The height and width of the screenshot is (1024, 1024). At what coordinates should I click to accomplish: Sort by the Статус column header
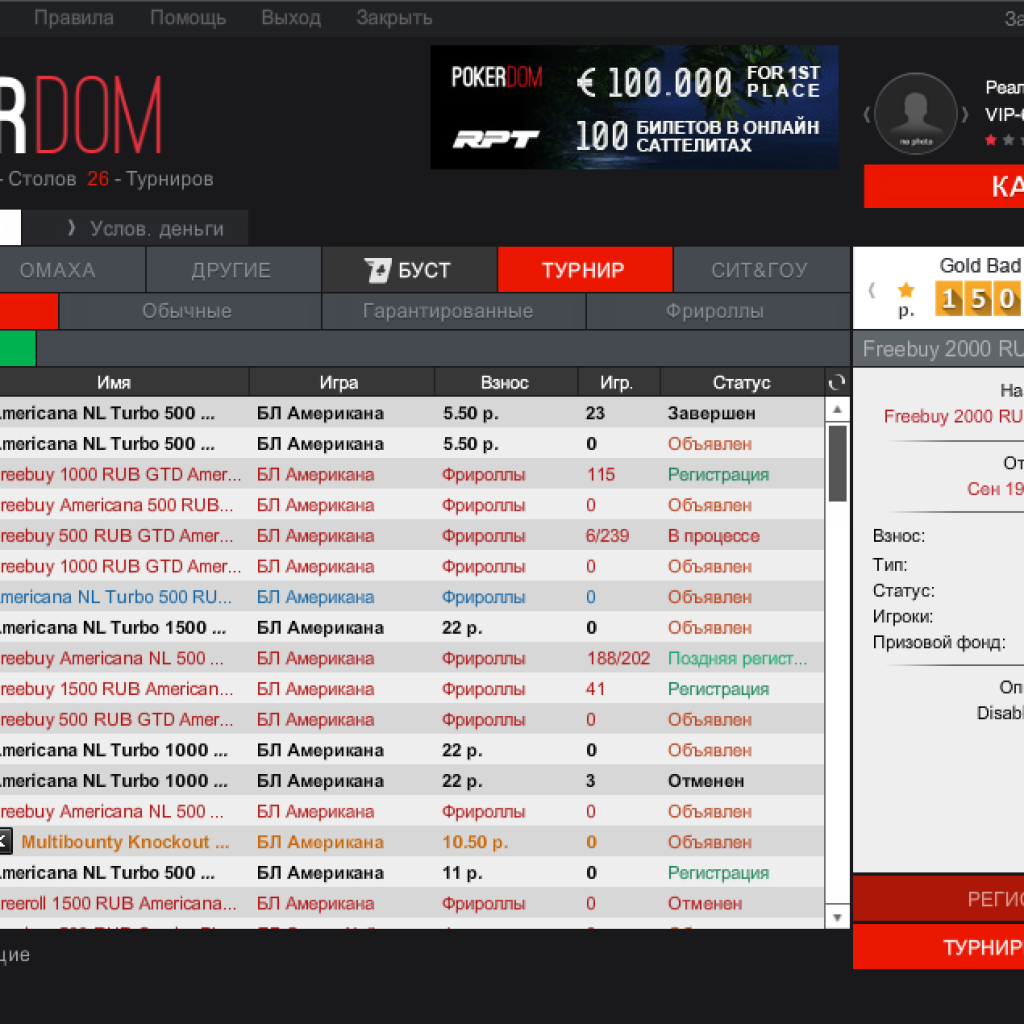tap(743, 383)
